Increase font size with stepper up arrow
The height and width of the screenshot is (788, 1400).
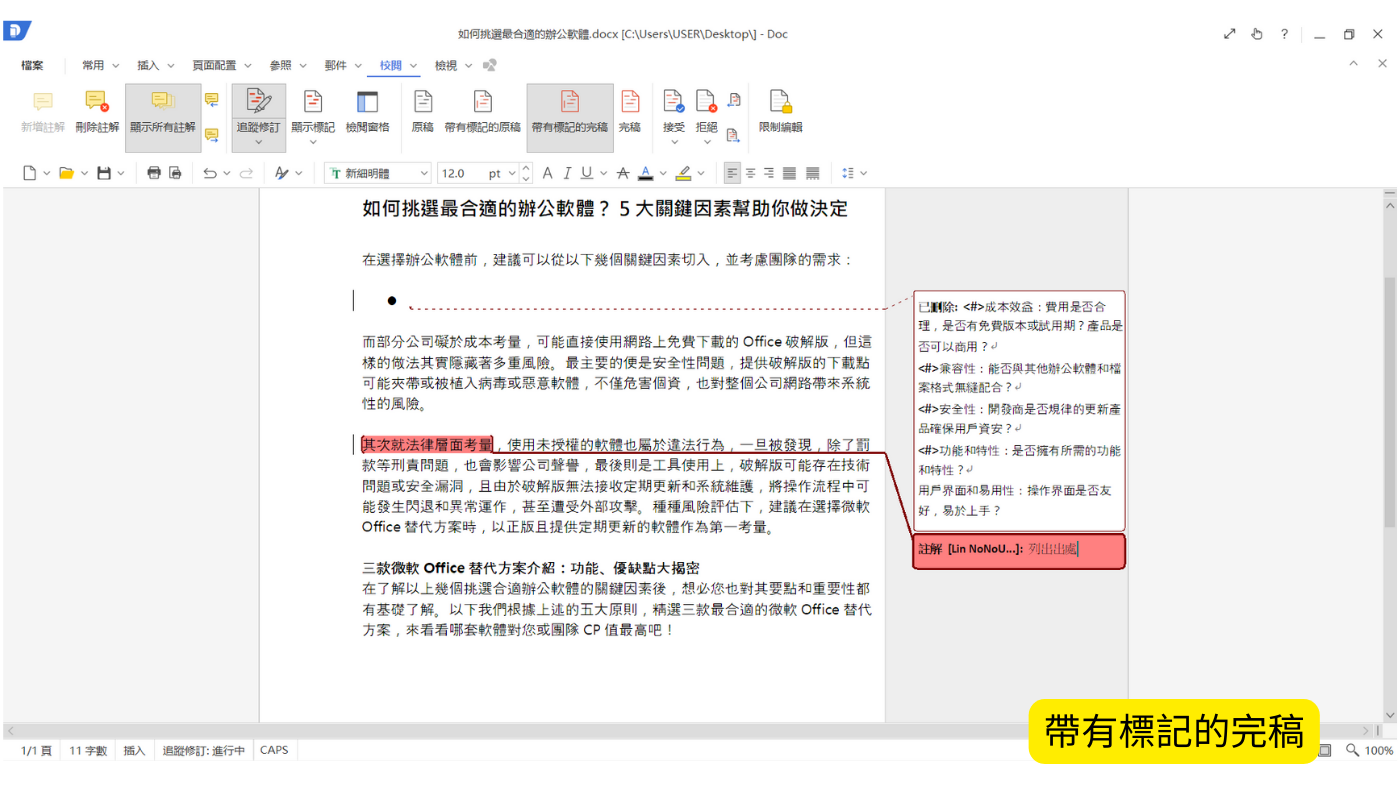[x=527, y=168]
